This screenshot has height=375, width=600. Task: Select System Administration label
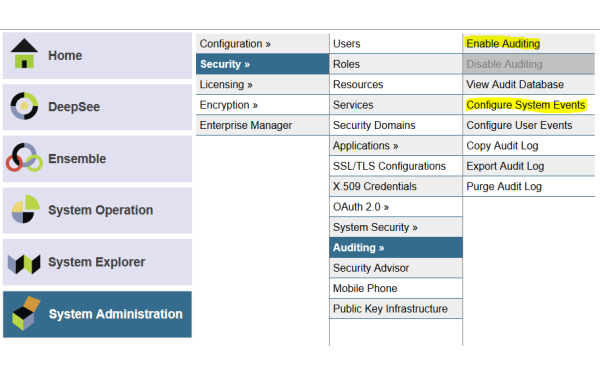click(x=116, y=314)
